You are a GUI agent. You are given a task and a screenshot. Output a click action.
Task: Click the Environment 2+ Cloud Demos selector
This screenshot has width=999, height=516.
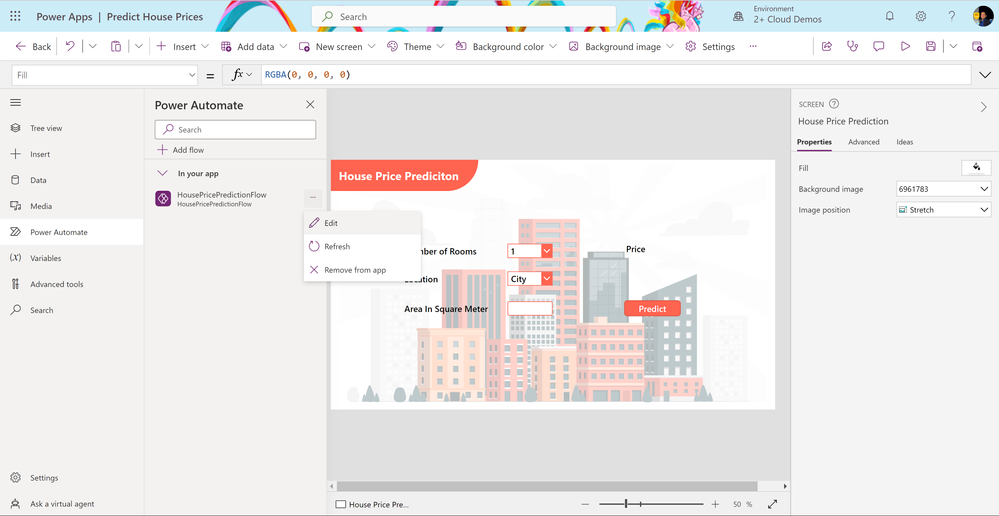[x=778, y=15]
